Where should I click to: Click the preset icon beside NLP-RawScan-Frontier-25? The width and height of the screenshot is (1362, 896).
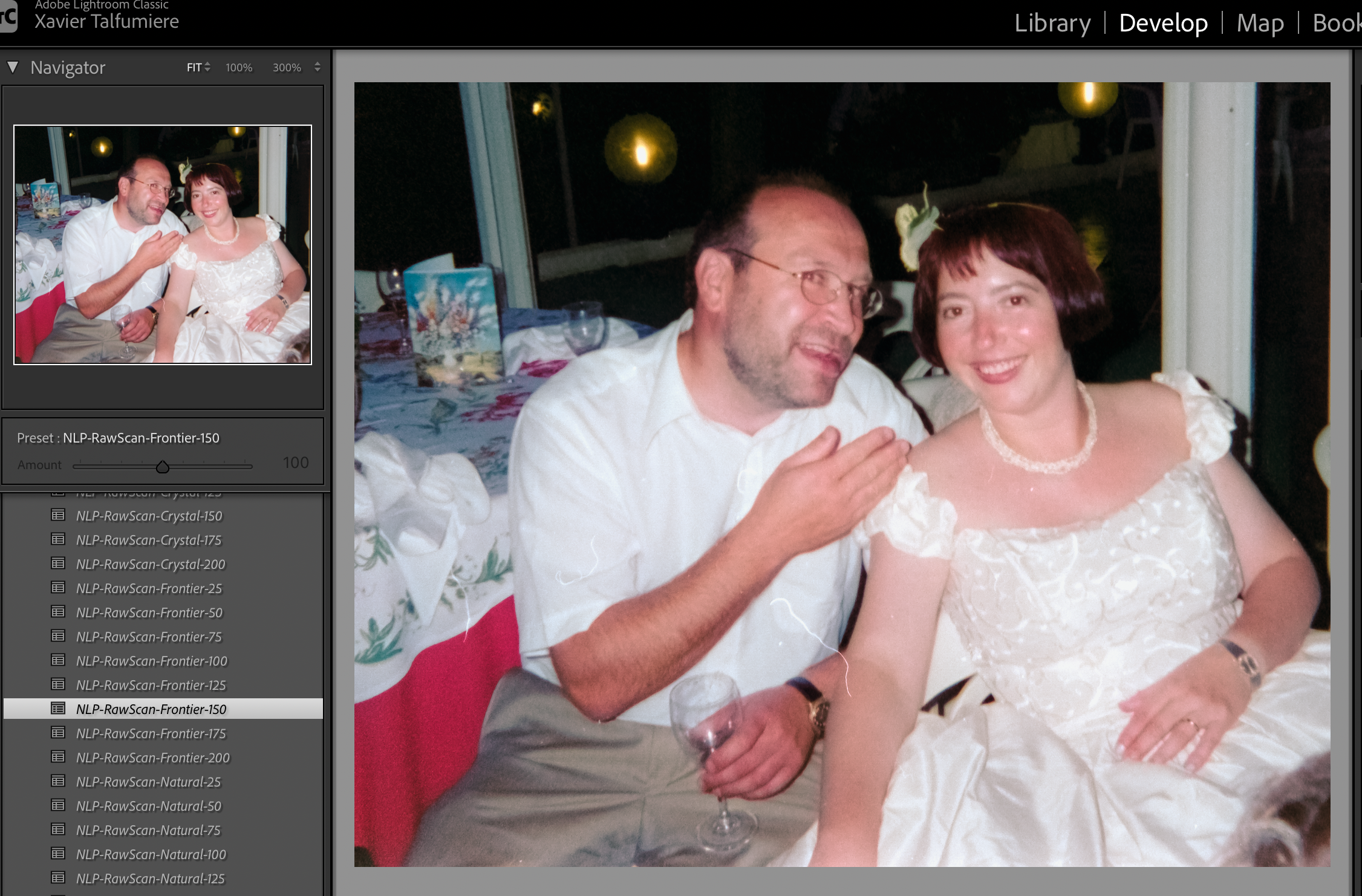point(58,588)
